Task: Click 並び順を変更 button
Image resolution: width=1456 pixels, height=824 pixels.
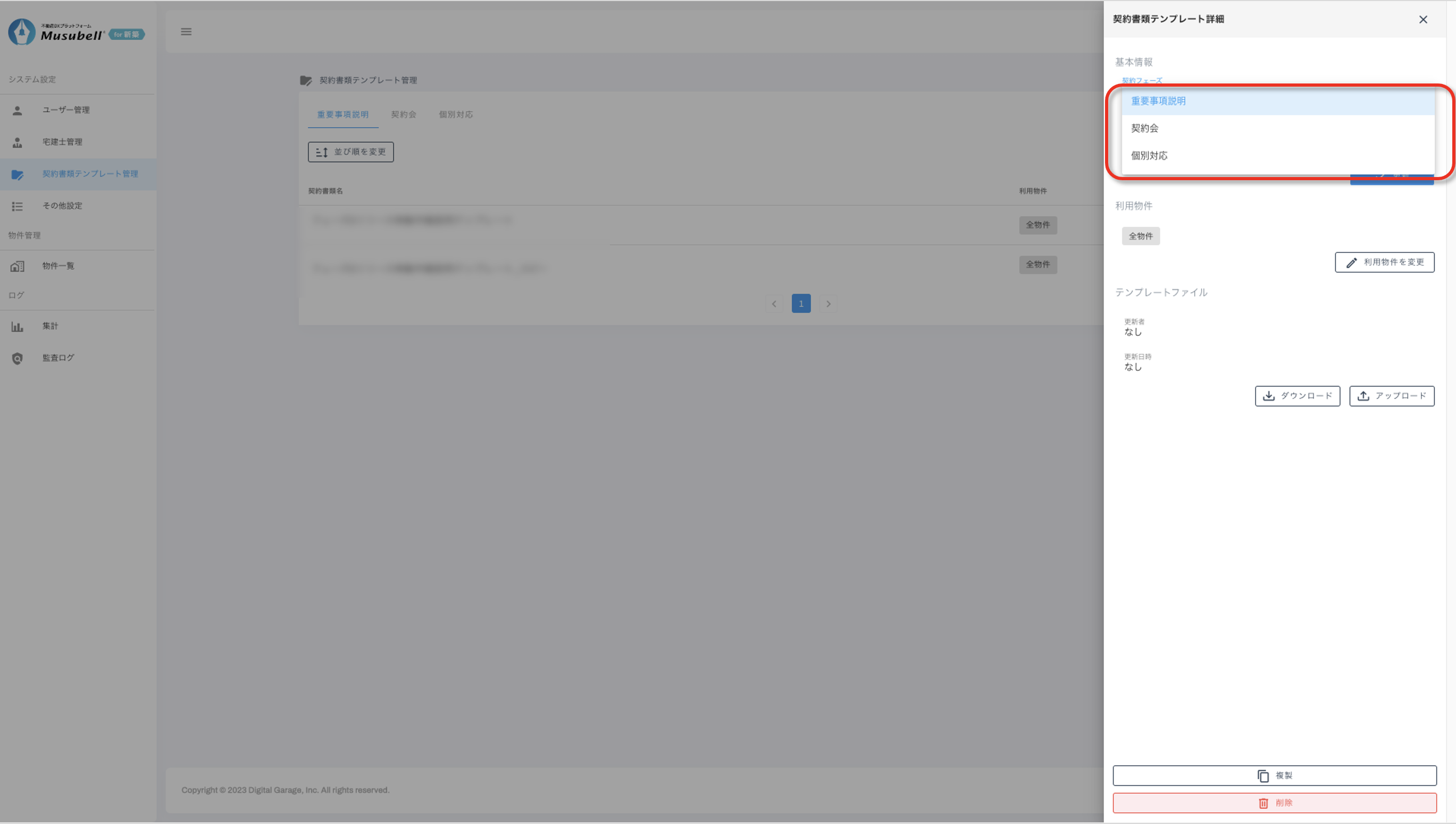Action: (350, 152)
